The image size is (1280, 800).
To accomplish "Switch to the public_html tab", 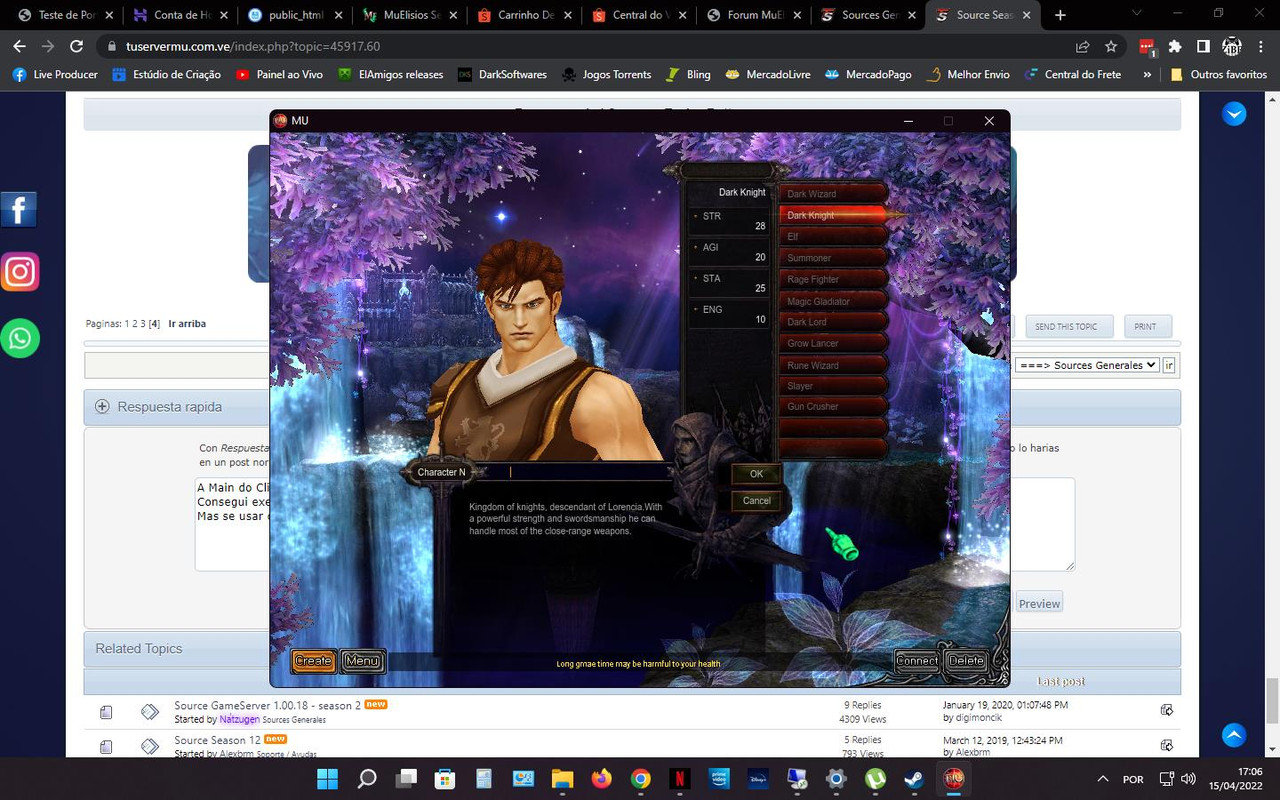I will pos(296,15).
